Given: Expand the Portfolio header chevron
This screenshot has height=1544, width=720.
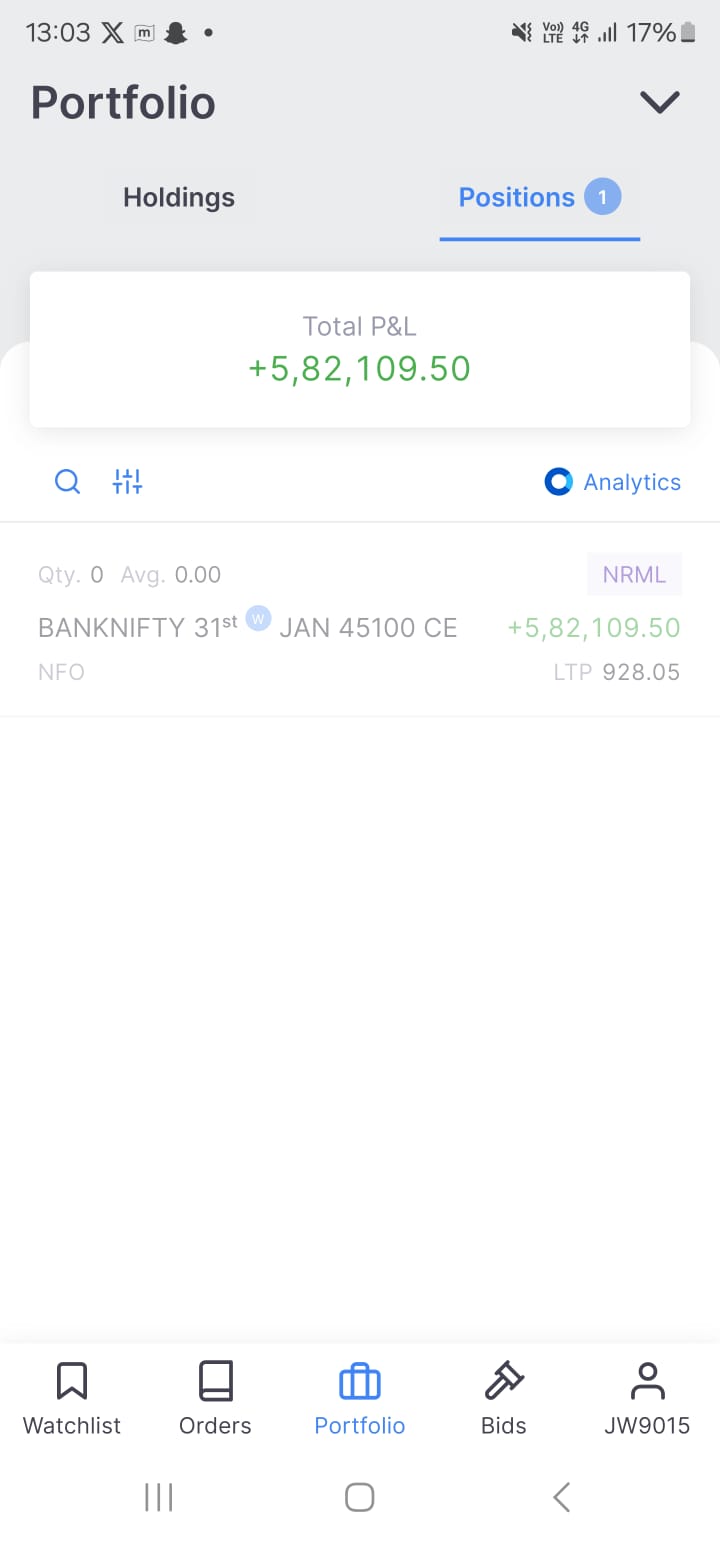Looking at the screenshot, I should pos(660,102).
